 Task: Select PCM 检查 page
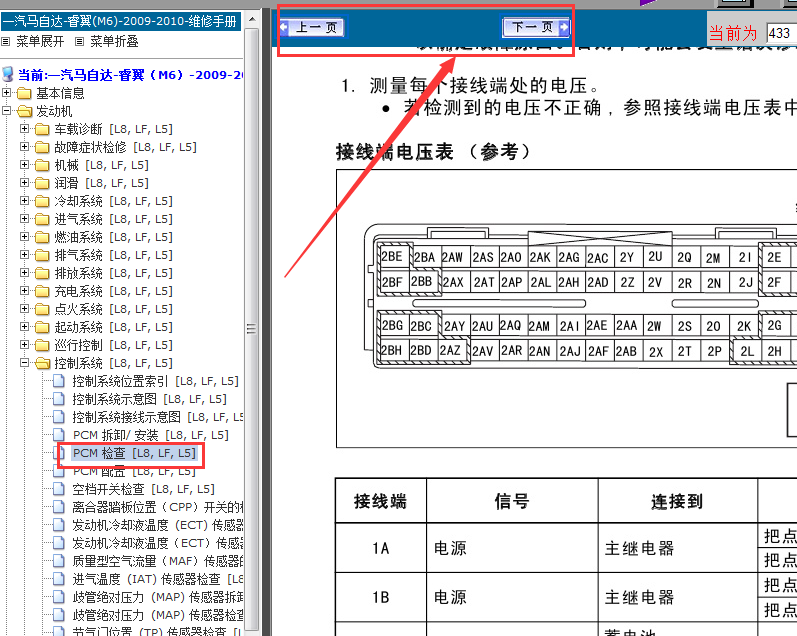134,453
